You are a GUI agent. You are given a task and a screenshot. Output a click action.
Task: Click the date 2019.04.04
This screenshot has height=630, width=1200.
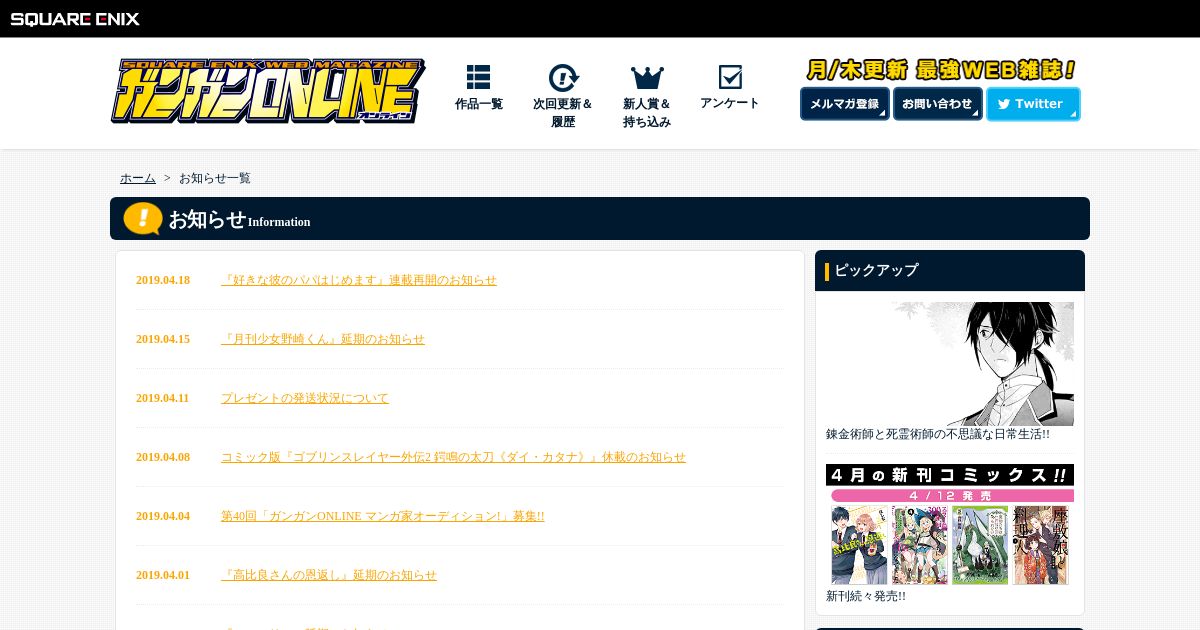pos(163,516)
